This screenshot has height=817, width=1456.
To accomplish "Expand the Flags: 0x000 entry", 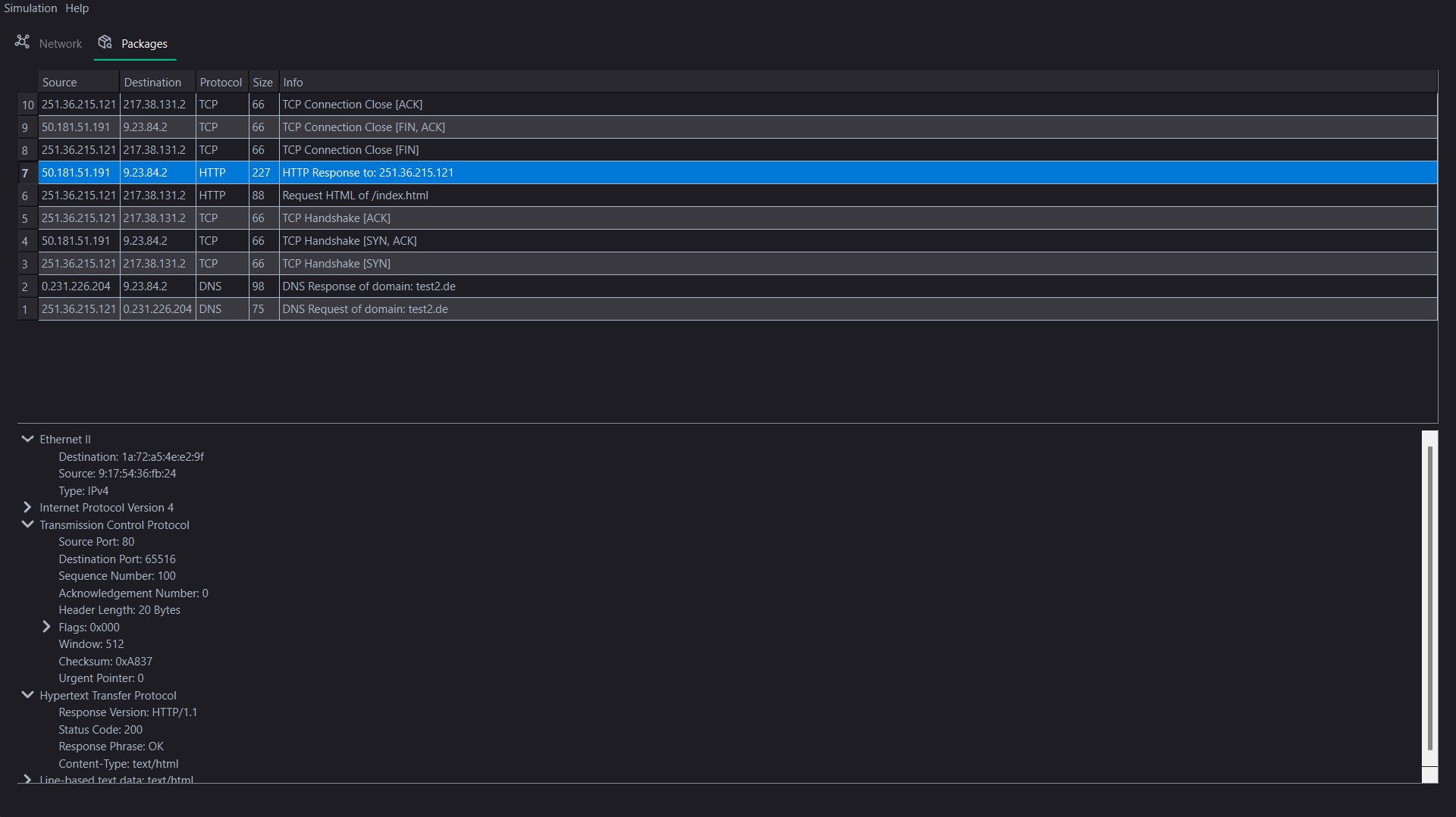I will [x=46, y=627].
